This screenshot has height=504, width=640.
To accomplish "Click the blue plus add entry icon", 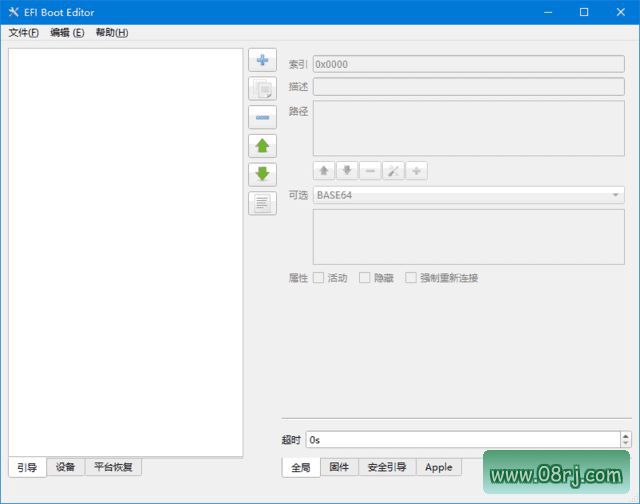I will click(262, 60).
